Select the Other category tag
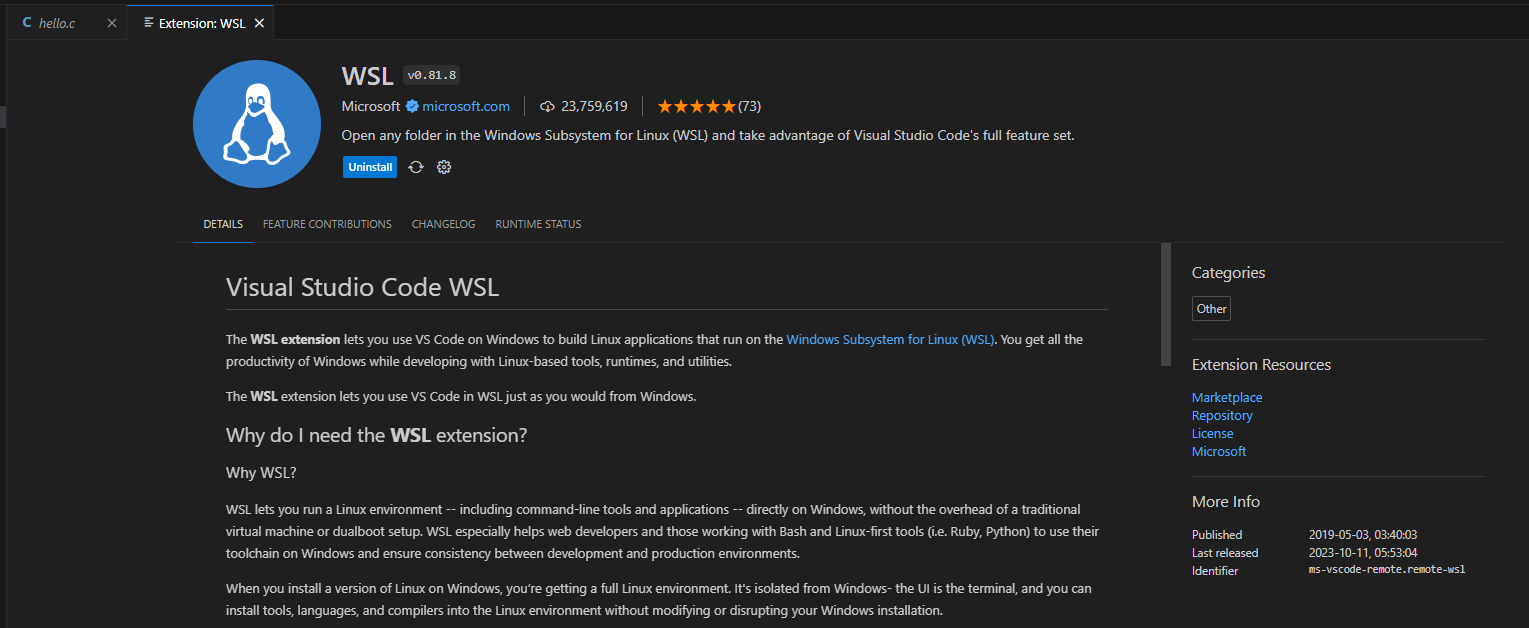This screenshot has width=1529, height=628. [1211, 309]
